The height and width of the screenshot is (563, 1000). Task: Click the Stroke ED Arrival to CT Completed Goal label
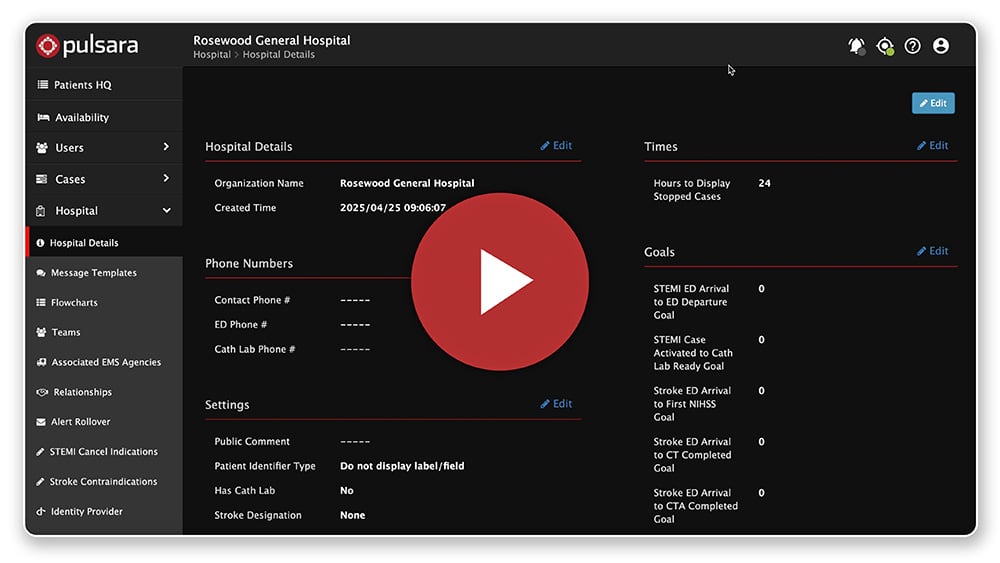[x=692, y=455]
